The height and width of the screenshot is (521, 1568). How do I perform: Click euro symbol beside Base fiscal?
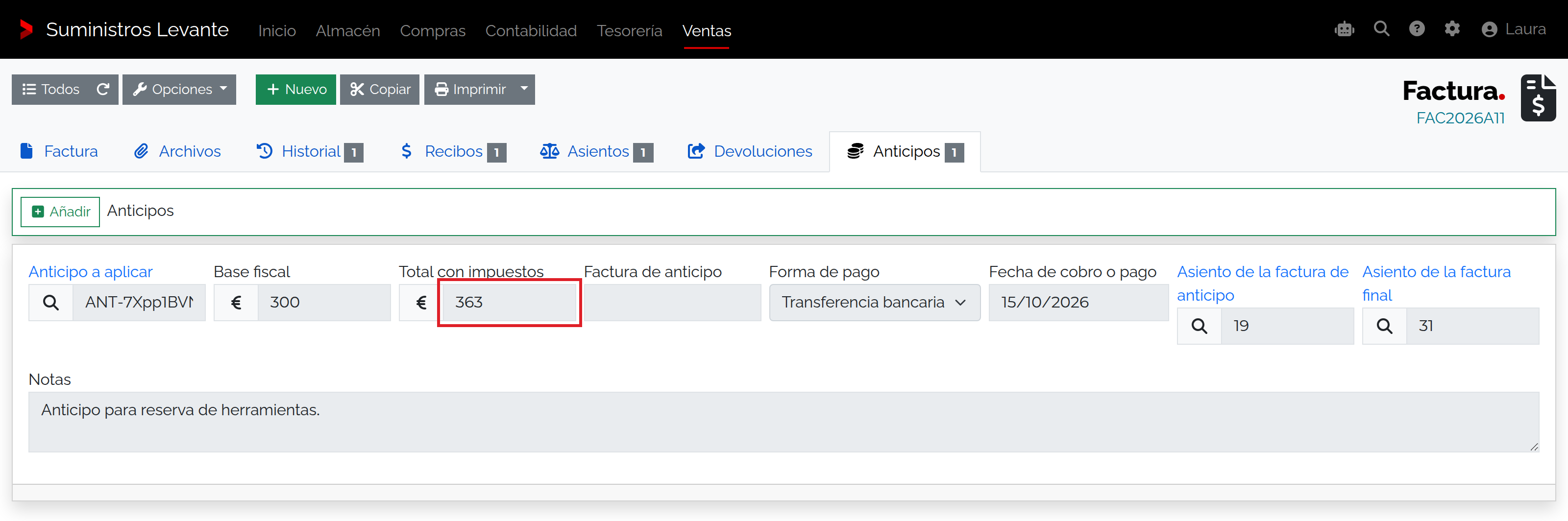(x=236, y=302)
